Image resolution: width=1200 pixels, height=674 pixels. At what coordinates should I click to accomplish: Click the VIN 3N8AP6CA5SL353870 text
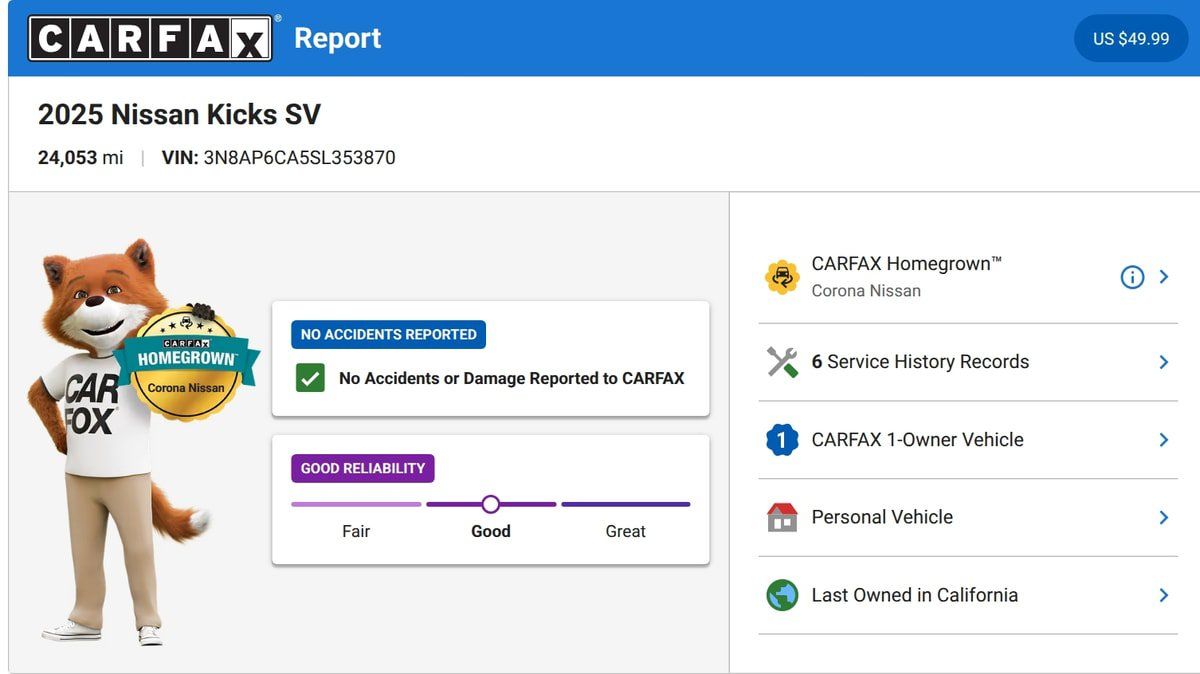(279, 158)
